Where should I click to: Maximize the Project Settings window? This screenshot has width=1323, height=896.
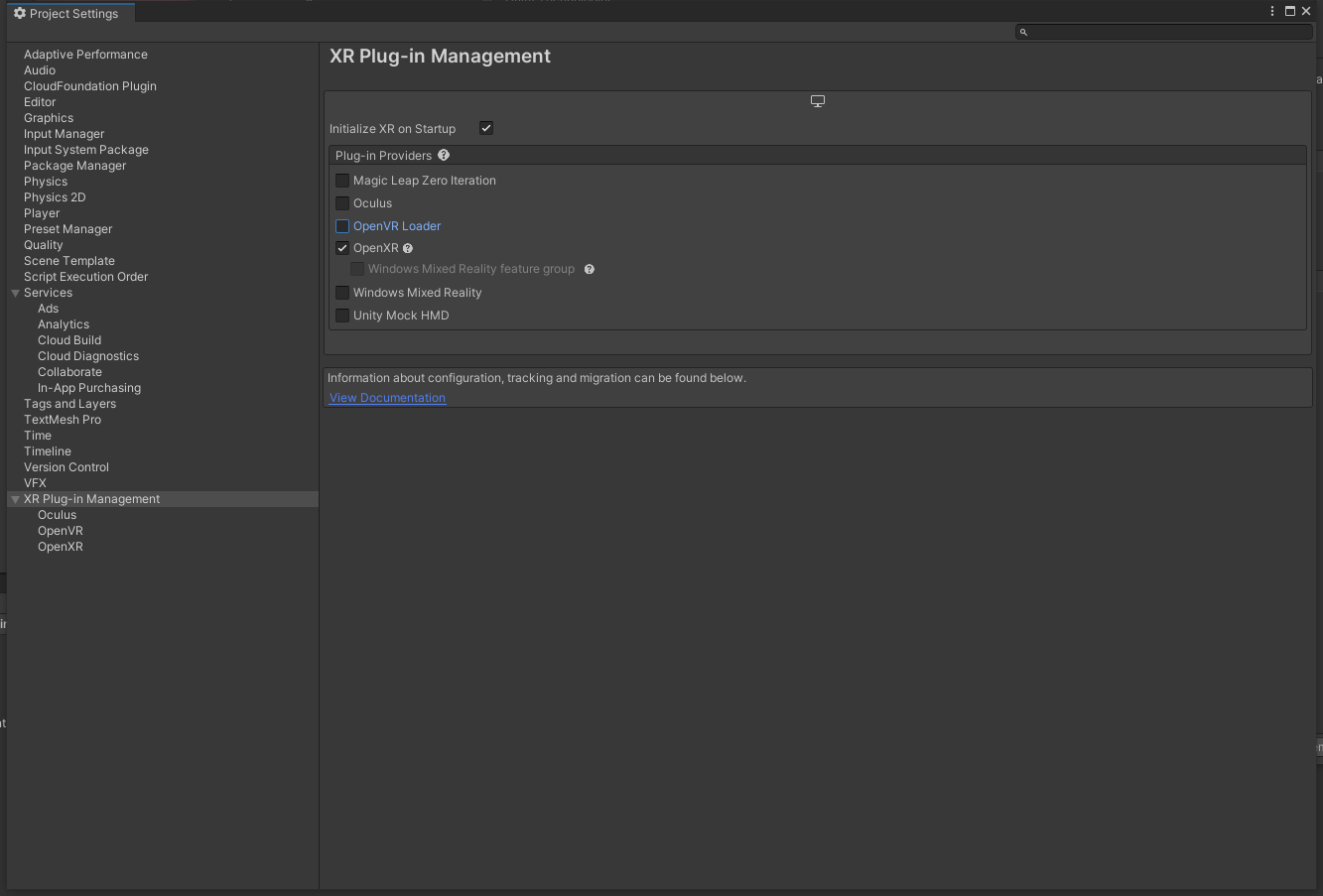(1290, 11)
